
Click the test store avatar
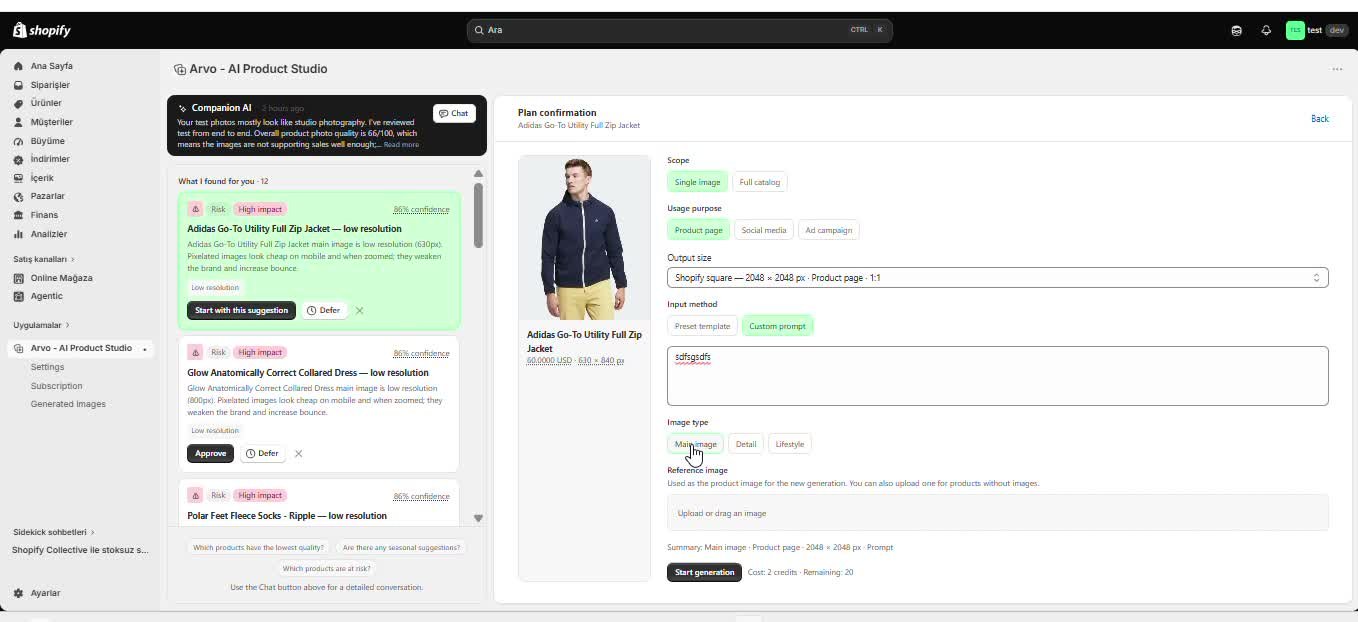[x=1295, y=30]
